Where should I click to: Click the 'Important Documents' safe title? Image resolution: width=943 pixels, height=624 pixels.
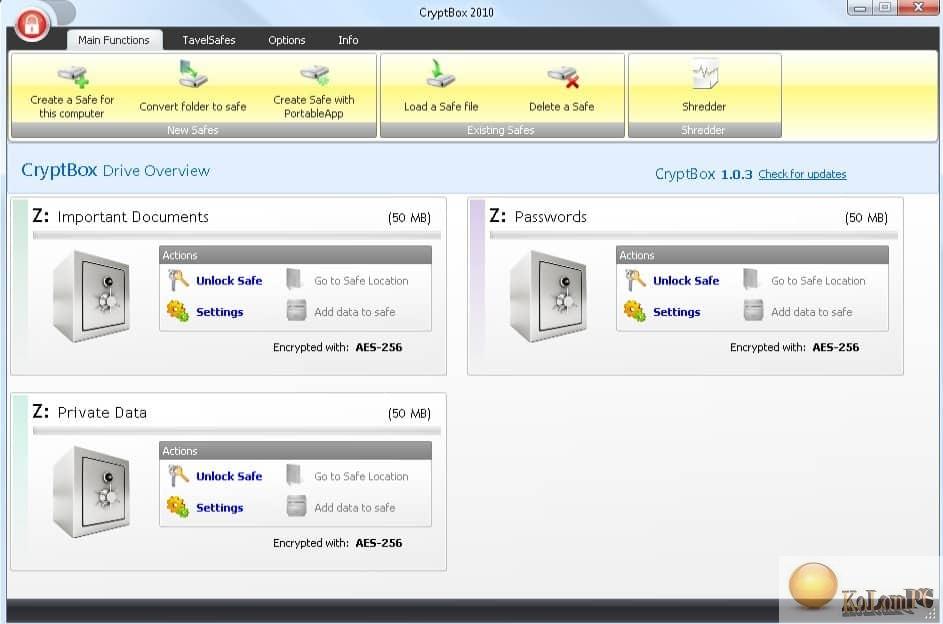coord(133,217)
